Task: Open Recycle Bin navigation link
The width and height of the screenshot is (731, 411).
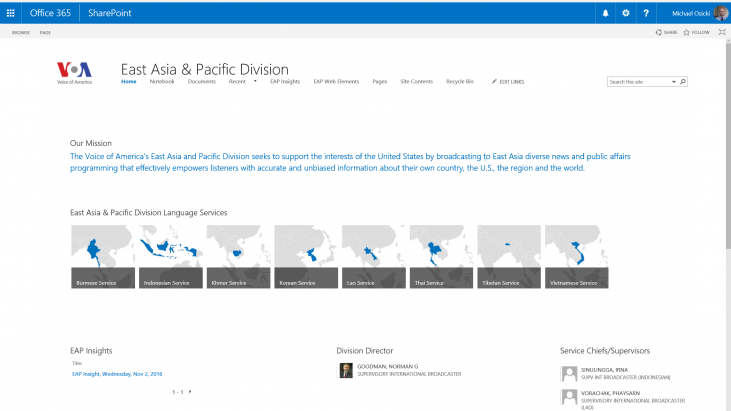Action: point(460,82)
